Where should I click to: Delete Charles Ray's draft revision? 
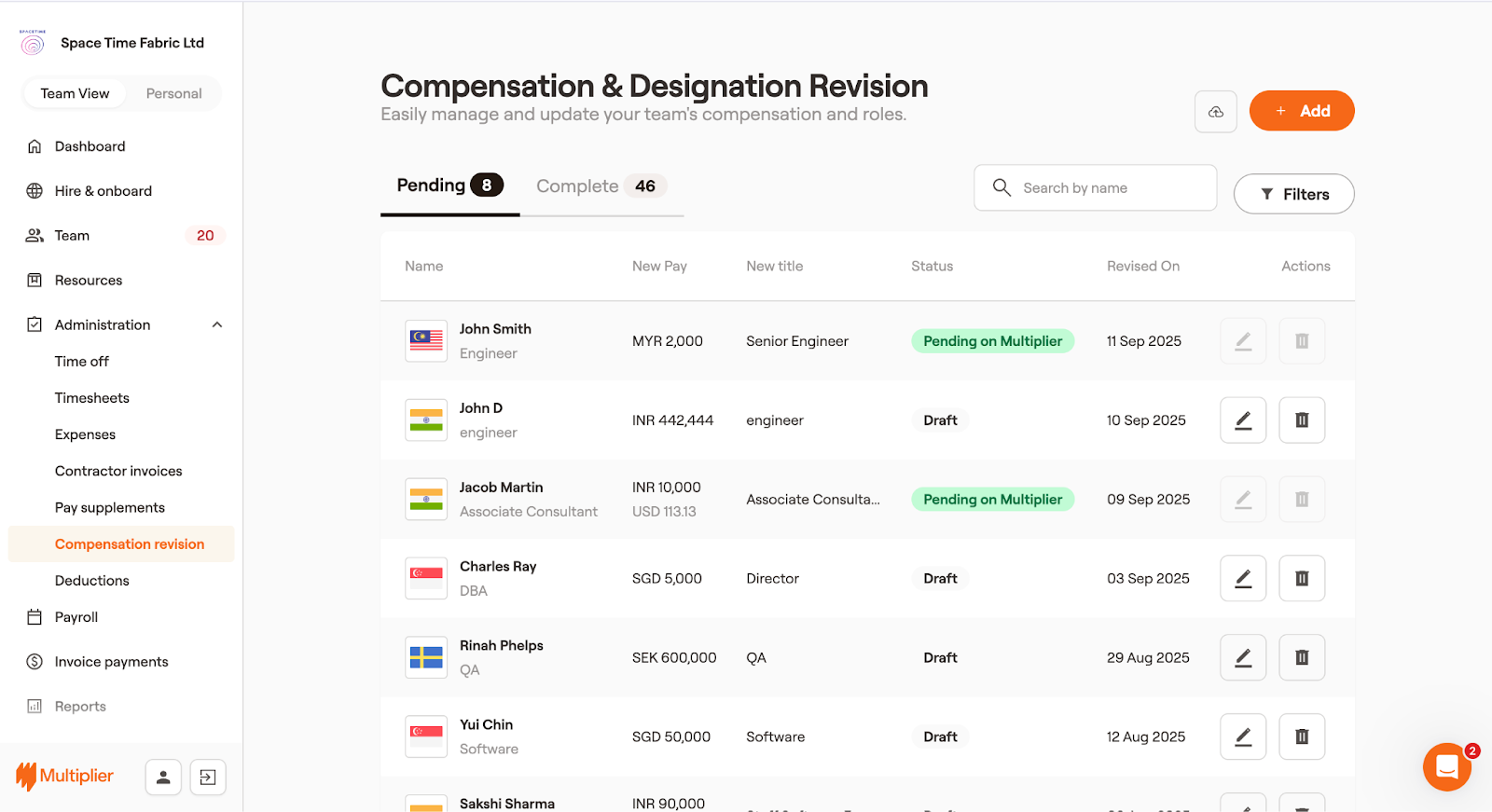click(x=1301, y=579)
